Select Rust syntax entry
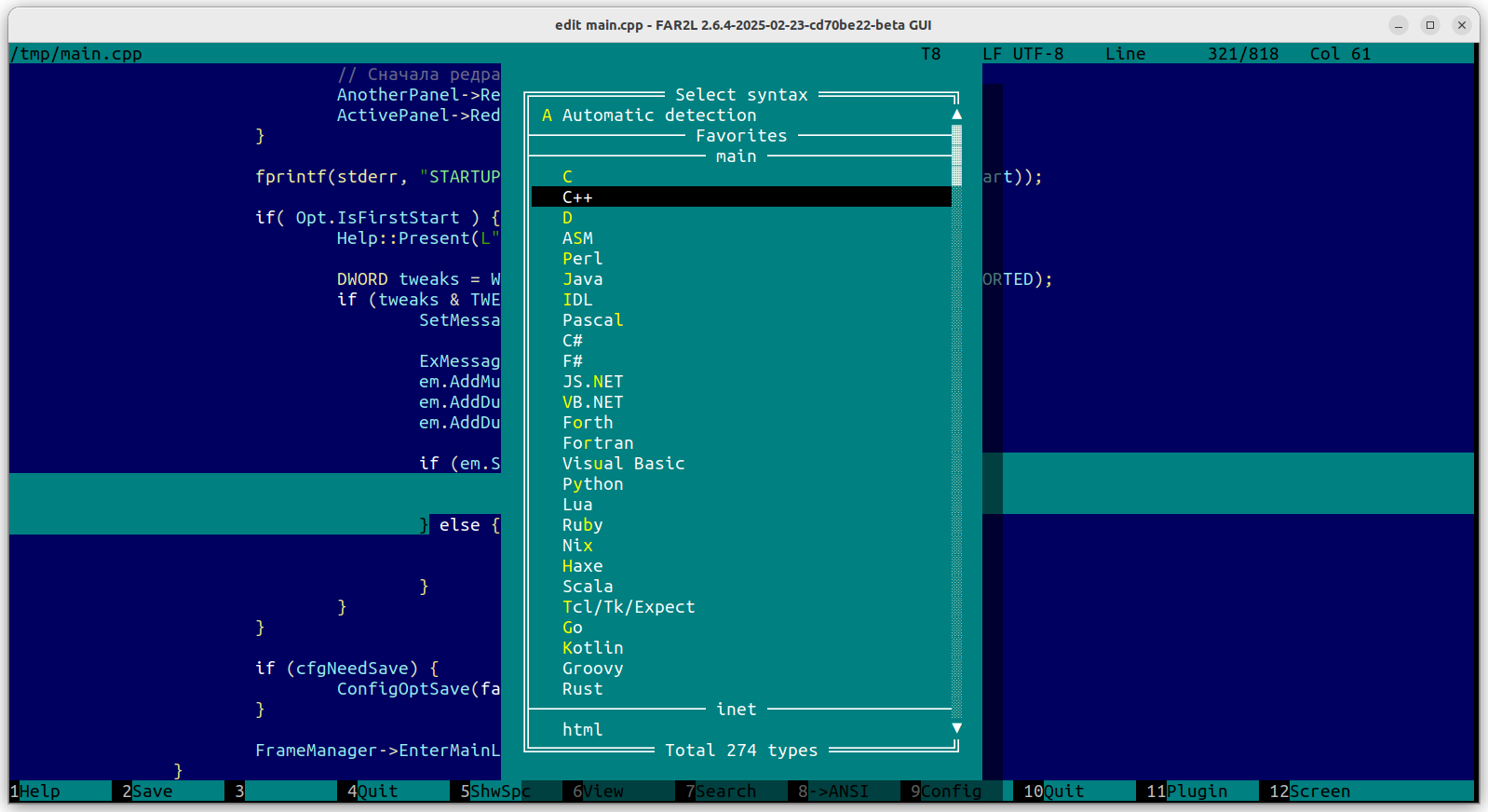This screenshot has height=812, width=1488. (x=582, y=689)
